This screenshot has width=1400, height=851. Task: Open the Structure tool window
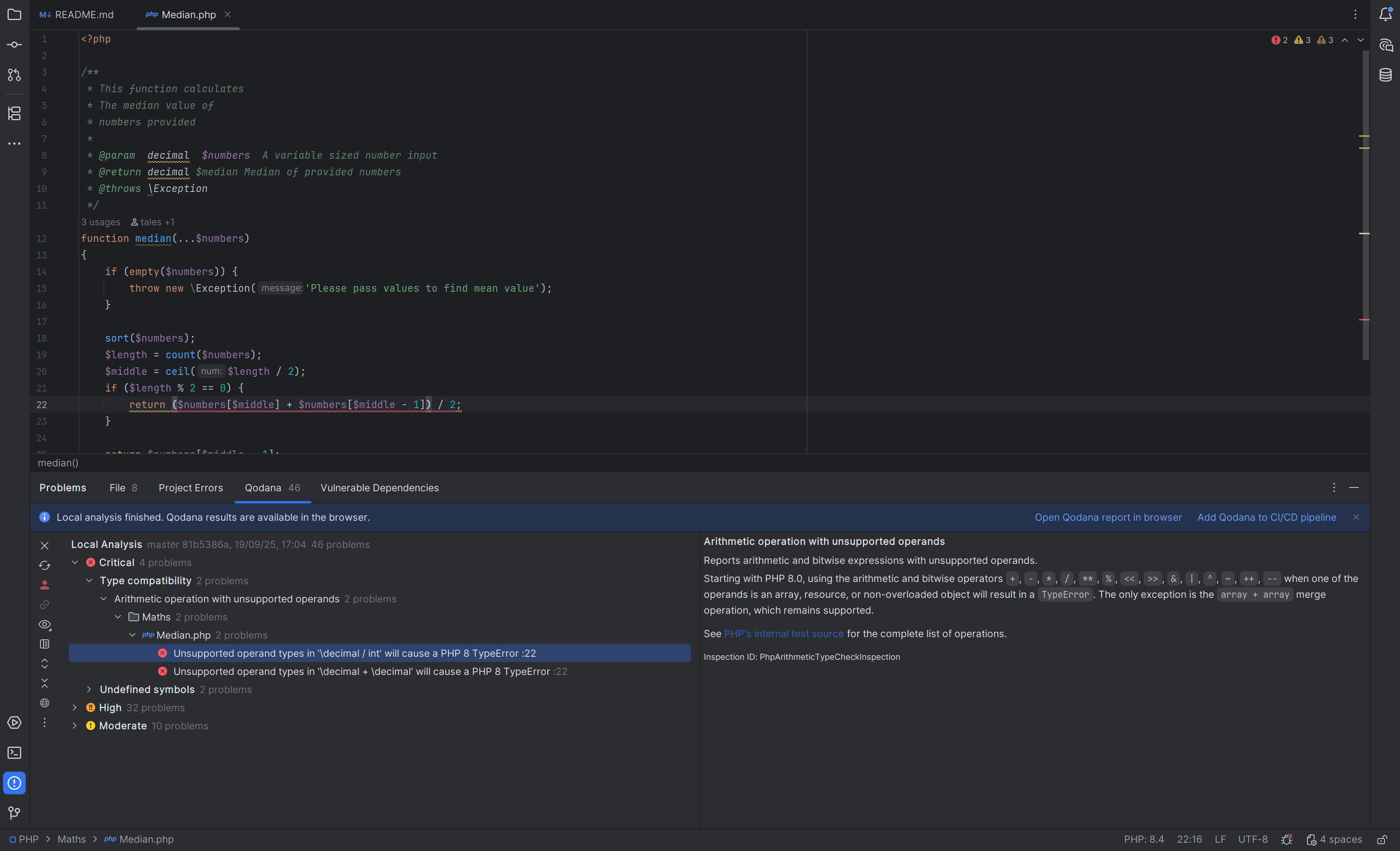click(14, 113)
